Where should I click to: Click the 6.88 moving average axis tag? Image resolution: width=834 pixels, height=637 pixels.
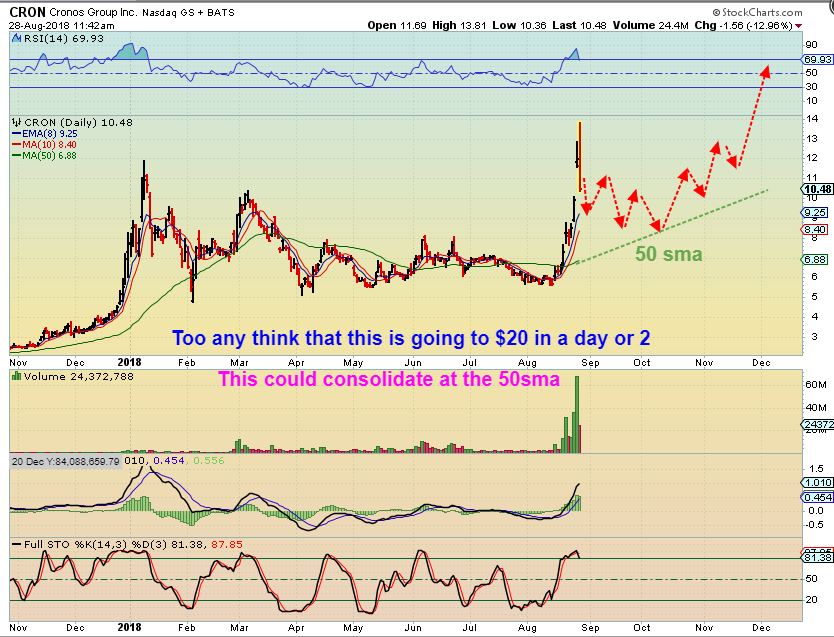click(814, 259)
